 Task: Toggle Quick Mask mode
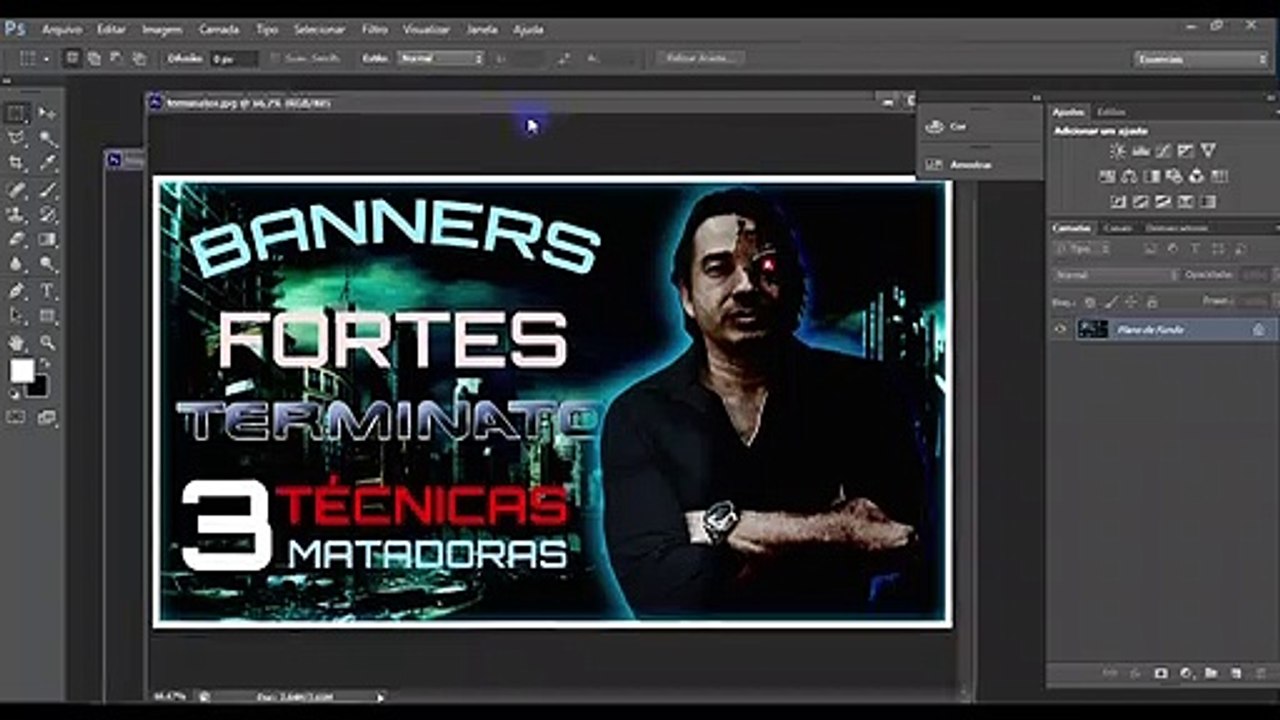[x=17, y=417]
